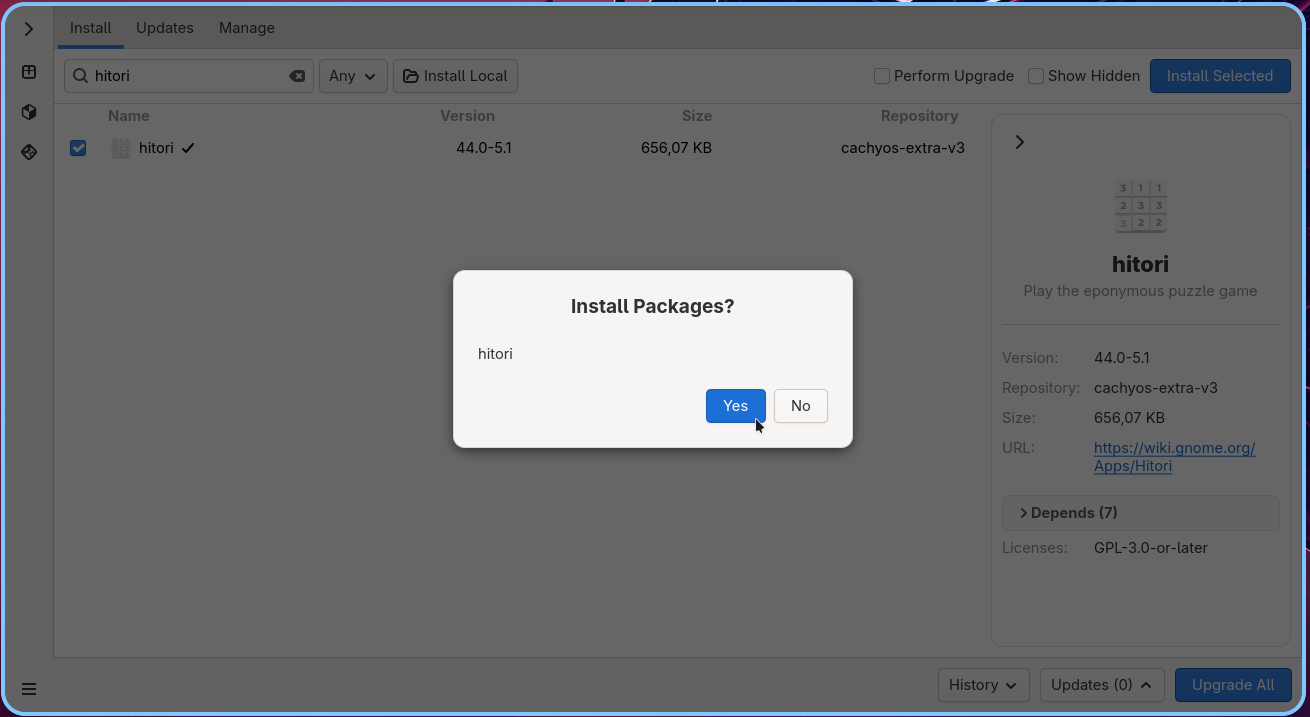Viewport: 1310px width, 717px height.
Task: Select the hitori row name text
Action: click(x=156, y=148)
